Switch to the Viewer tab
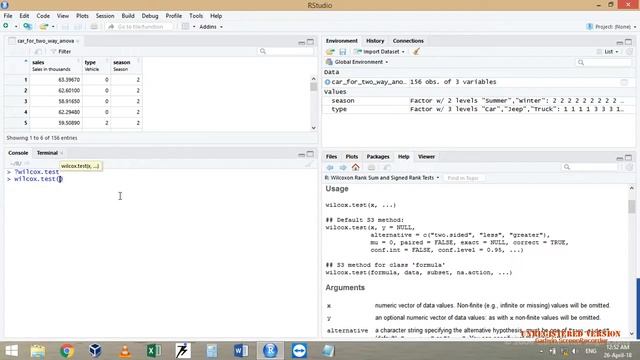 click(426, 157)
